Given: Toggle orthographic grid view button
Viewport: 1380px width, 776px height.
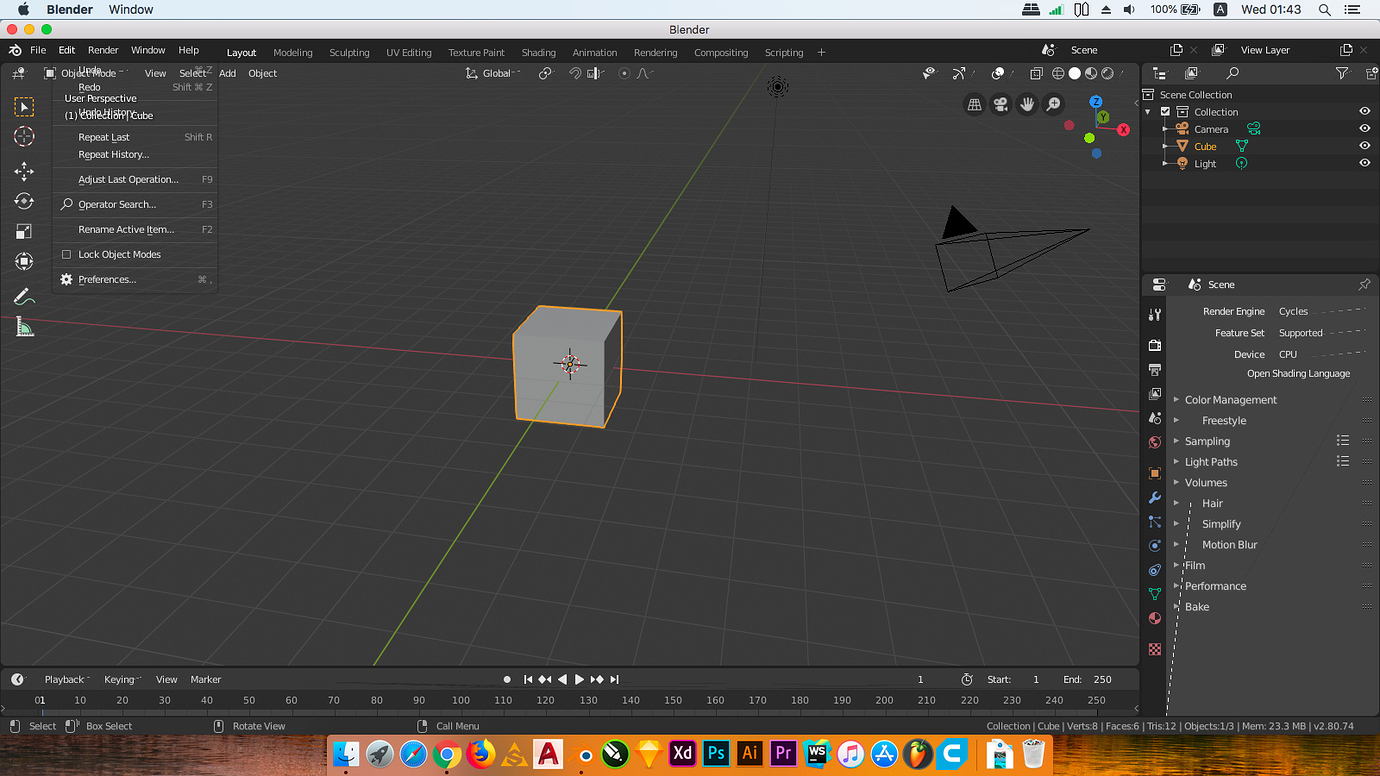Looking at the screenshot, I should (974, 104).
